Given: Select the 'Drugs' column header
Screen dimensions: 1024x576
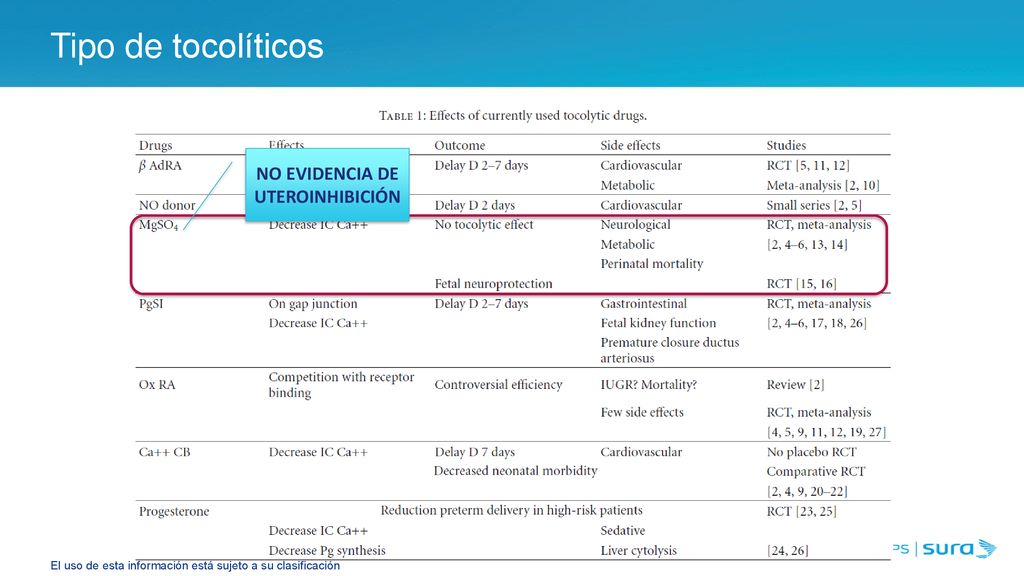Looking at the screenshot, I should (155, 146).
